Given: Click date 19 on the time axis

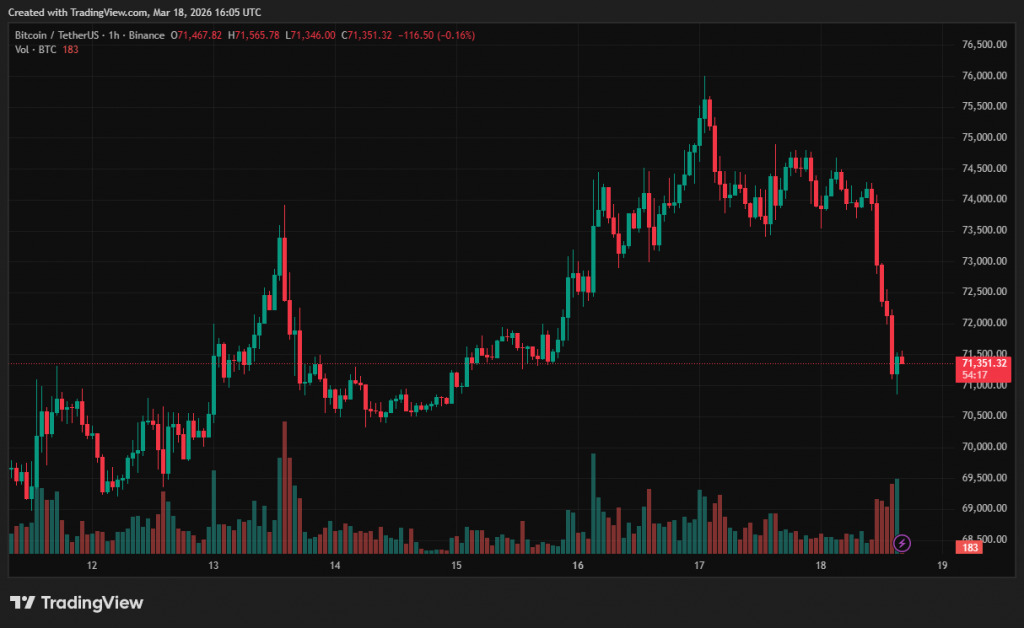Looking at the screenshot, I should 942,566.
